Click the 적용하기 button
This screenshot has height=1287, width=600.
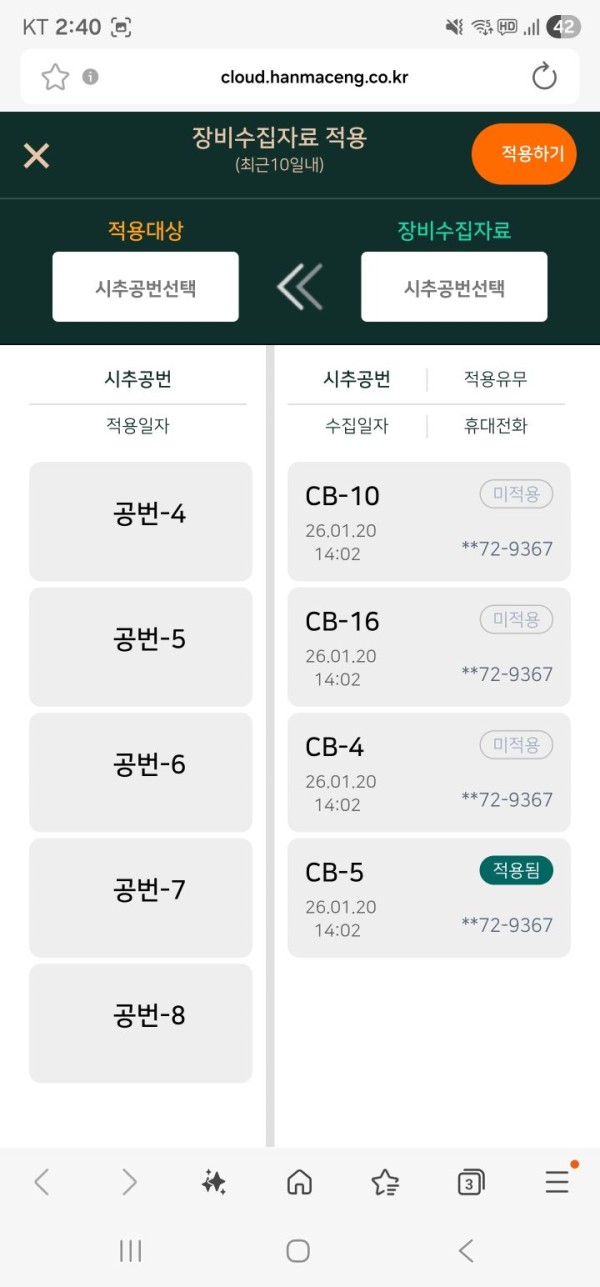coord(524,154)
